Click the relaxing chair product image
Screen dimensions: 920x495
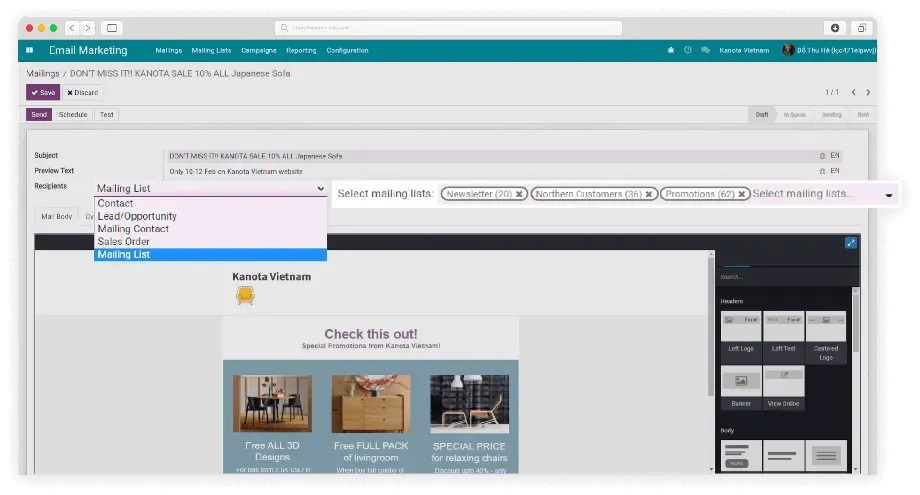pos(469,404)
